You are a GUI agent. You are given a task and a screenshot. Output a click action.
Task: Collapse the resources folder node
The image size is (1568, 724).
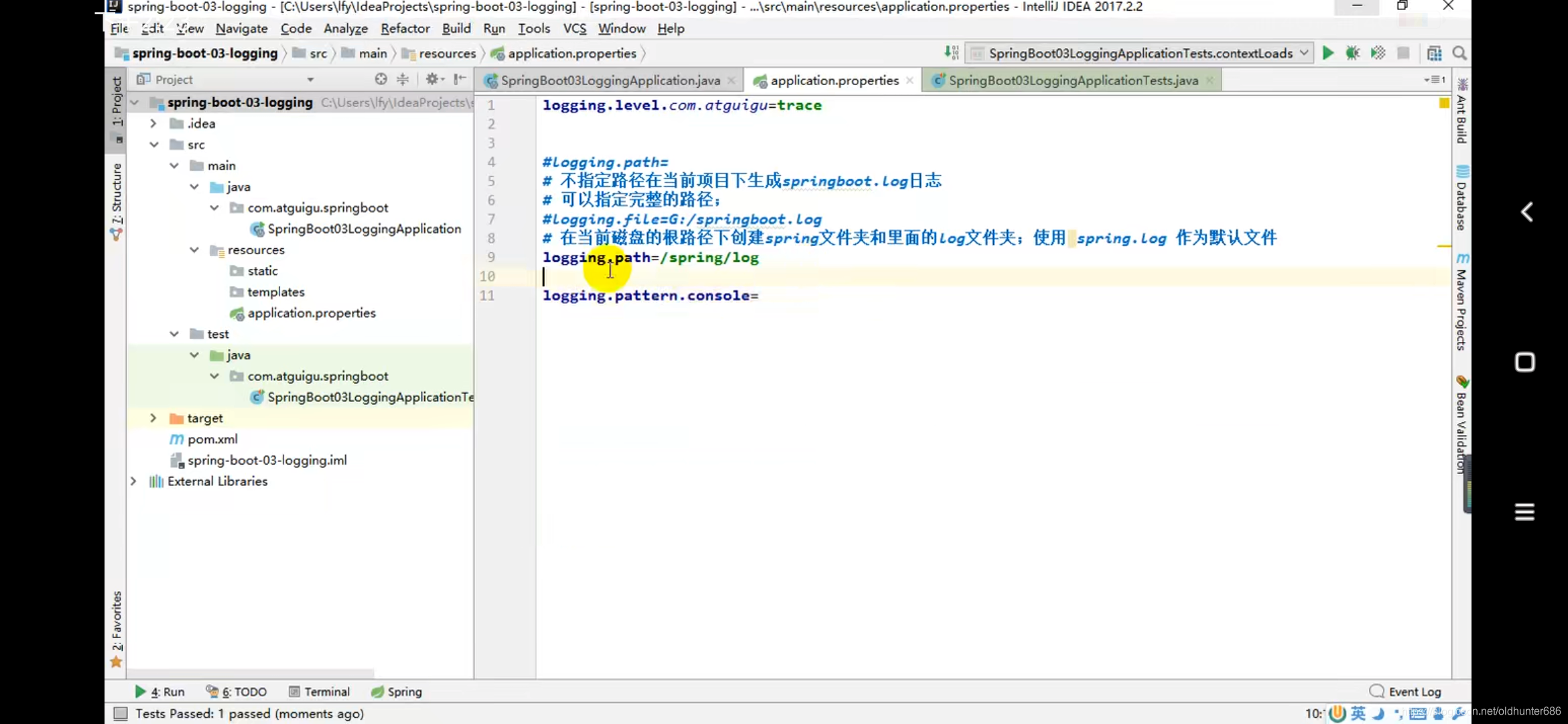194,249
